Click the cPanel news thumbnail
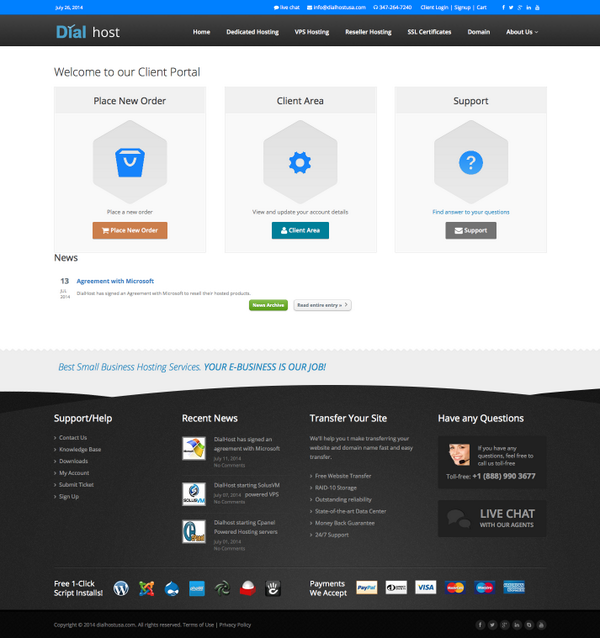Screen dimensions: 600x638 [x=194, y=531]
